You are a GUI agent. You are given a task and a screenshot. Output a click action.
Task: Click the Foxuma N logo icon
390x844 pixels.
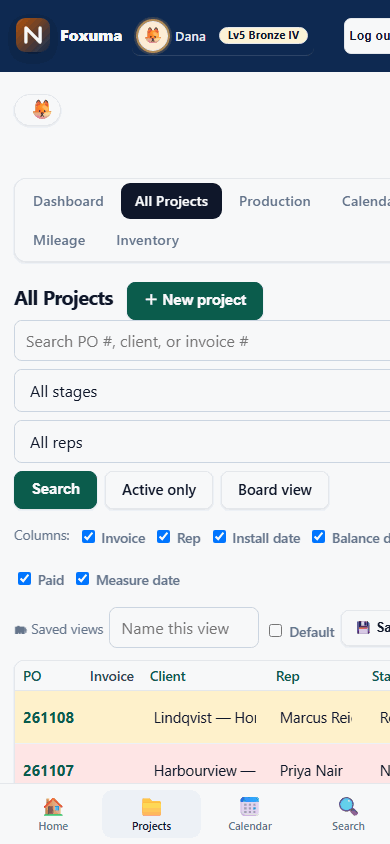(x=33, y=36)
